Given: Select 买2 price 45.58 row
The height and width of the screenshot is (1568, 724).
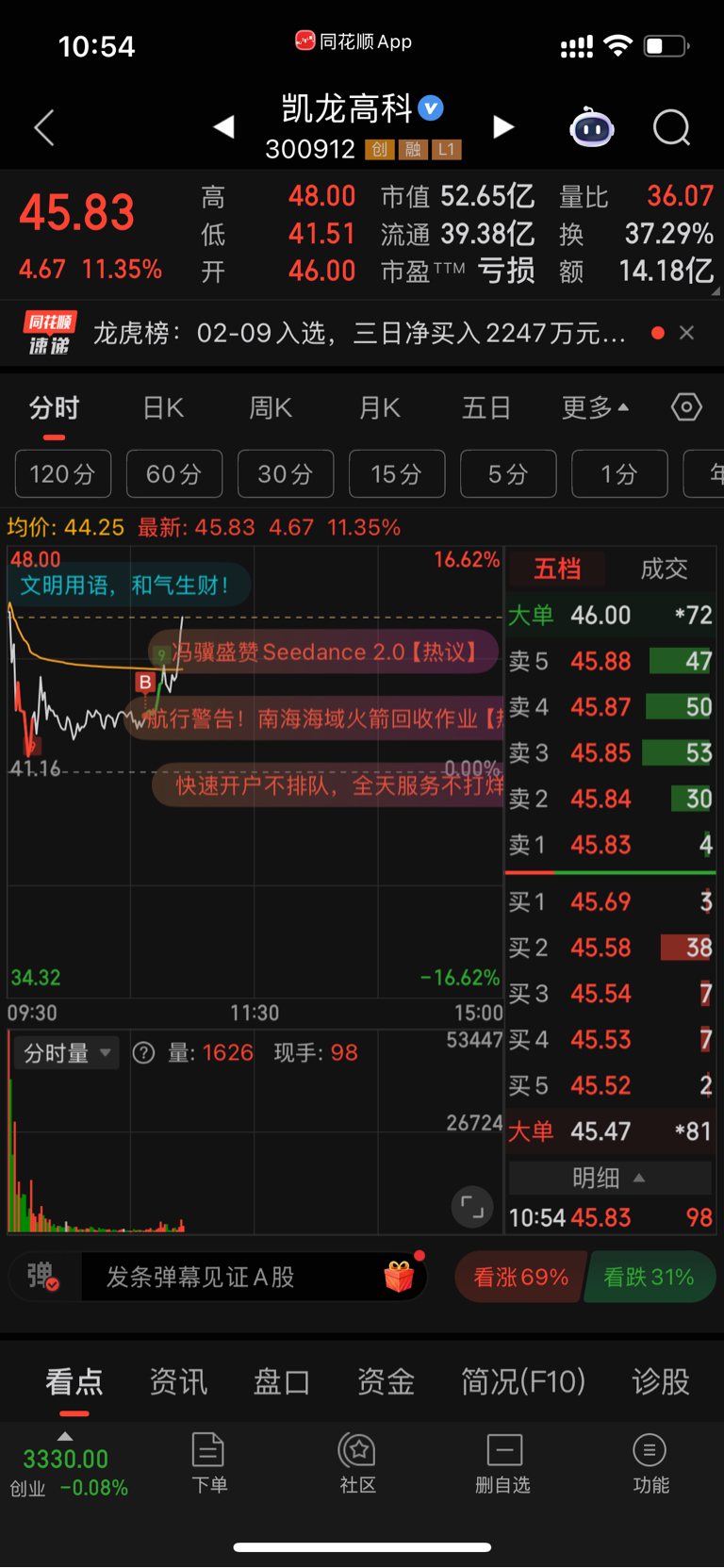Looking at the screenshot, I should [x=611, y=948].
